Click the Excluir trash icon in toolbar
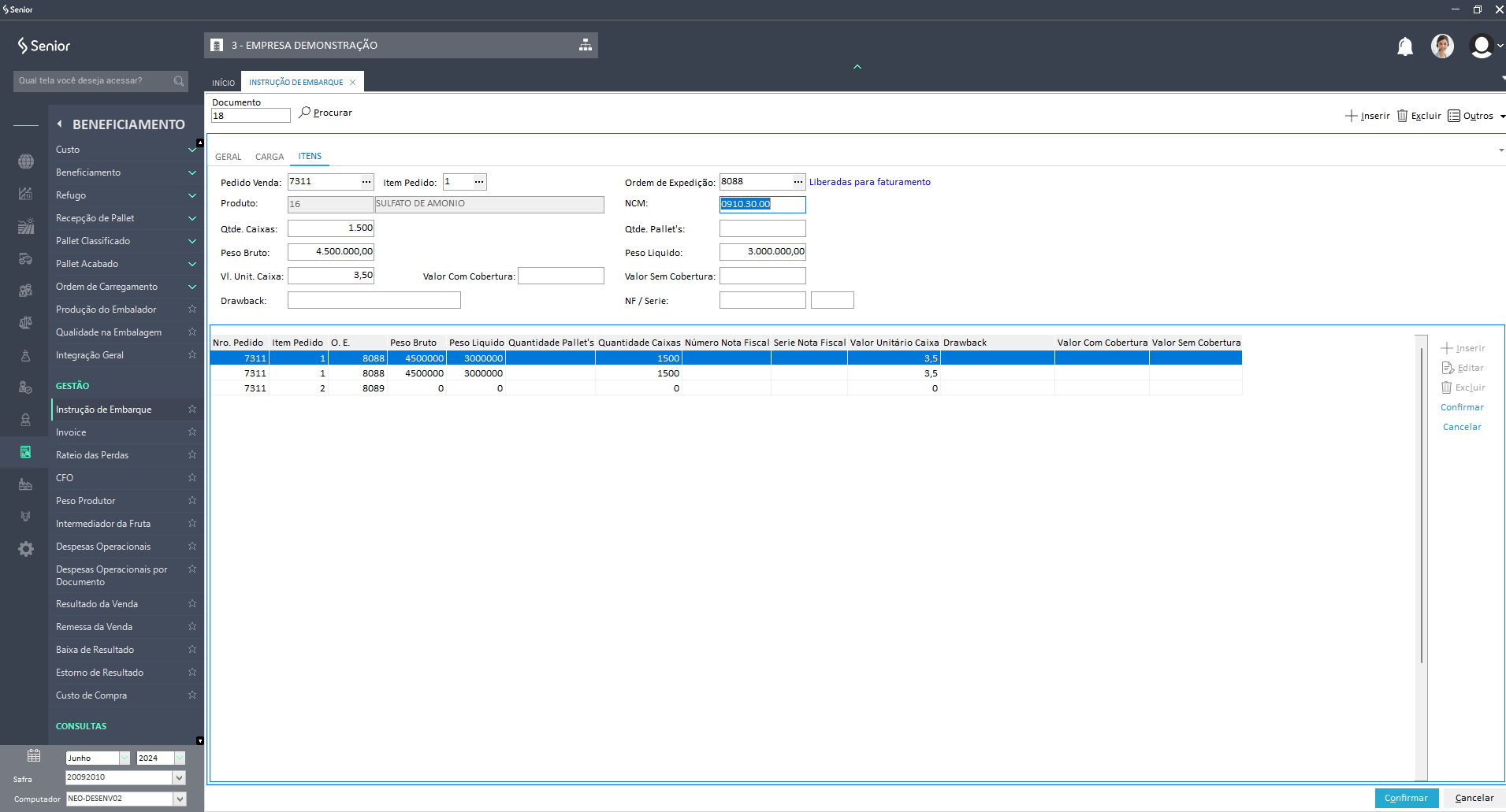 [1402, 116]
